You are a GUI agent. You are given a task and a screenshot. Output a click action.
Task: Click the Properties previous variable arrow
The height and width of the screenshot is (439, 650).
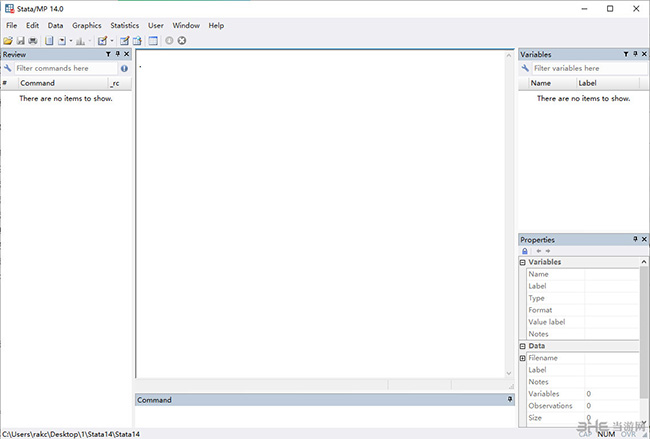coord(538,251)
